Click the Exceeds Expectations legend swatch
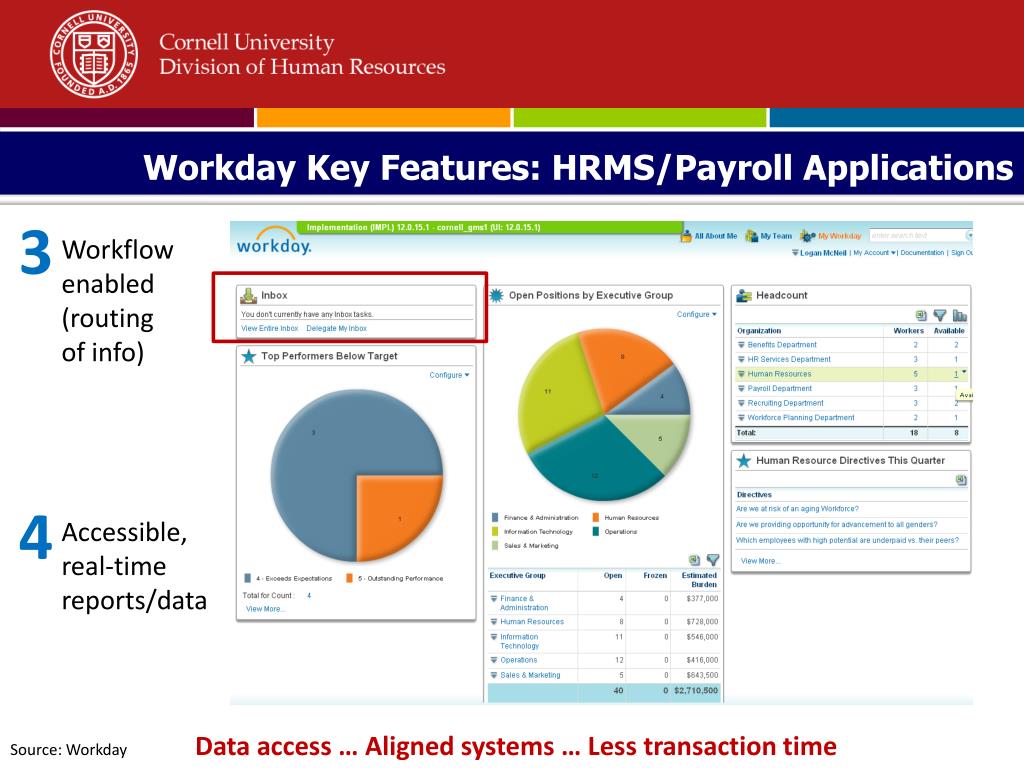1024x768 pixels. pyautogui.click(x=248, y=578)
